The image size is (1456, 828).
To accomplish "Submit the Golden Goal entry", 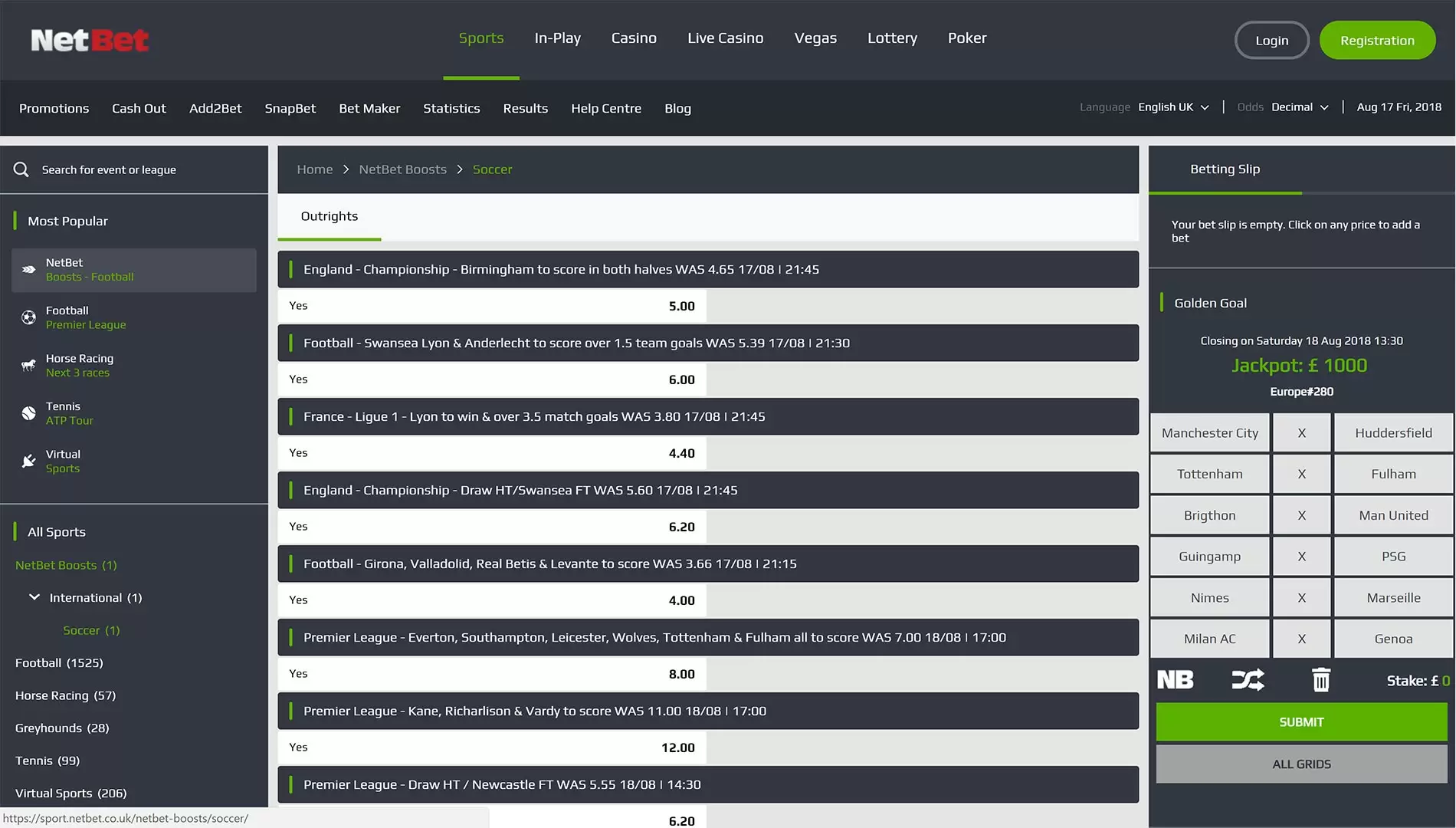I will point(1301,722).
